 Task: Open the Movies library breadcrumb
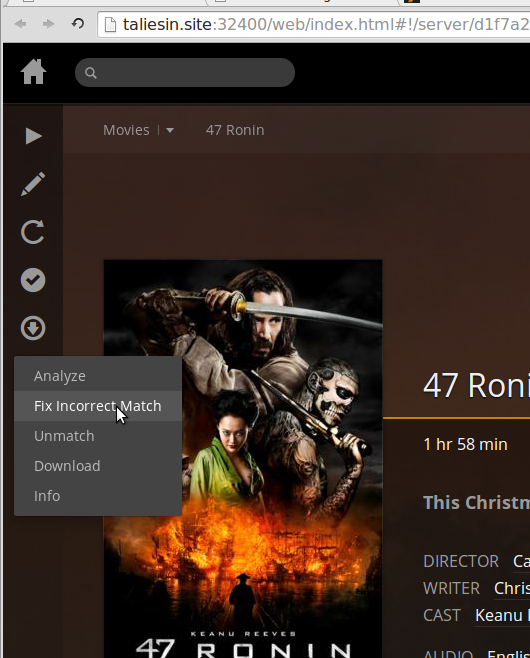126,130
